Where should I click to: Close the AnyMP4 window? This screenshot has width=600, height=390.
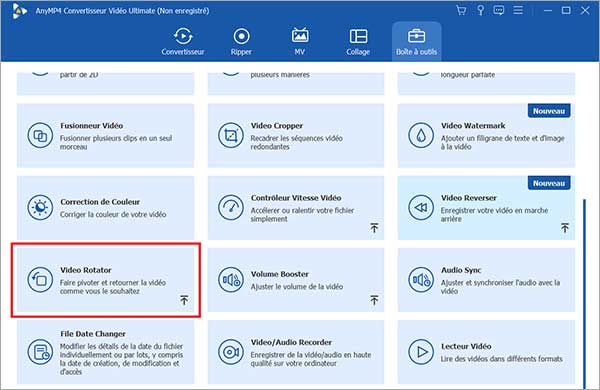(x=585, y=10)
